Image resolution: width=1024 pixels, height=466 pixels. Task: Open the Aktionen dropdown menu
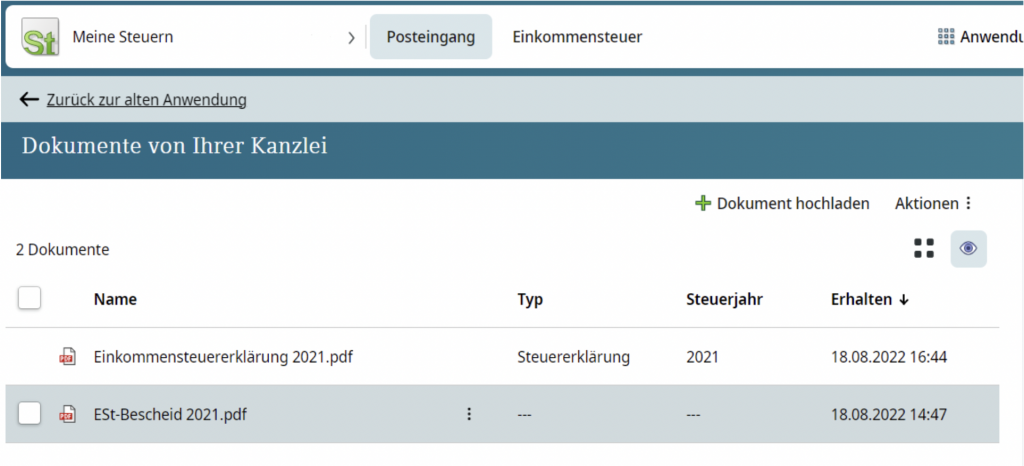933,203
